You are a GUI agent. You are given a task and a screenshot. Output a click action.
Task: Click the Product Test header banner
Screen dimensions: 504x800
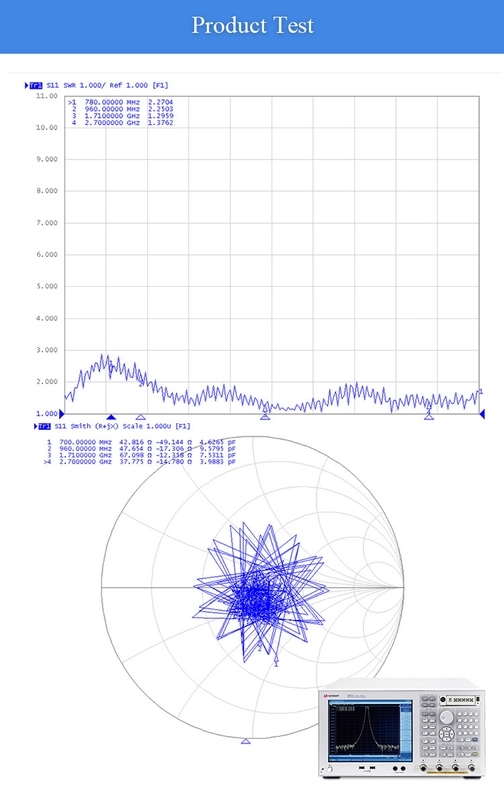click(252, 27)
